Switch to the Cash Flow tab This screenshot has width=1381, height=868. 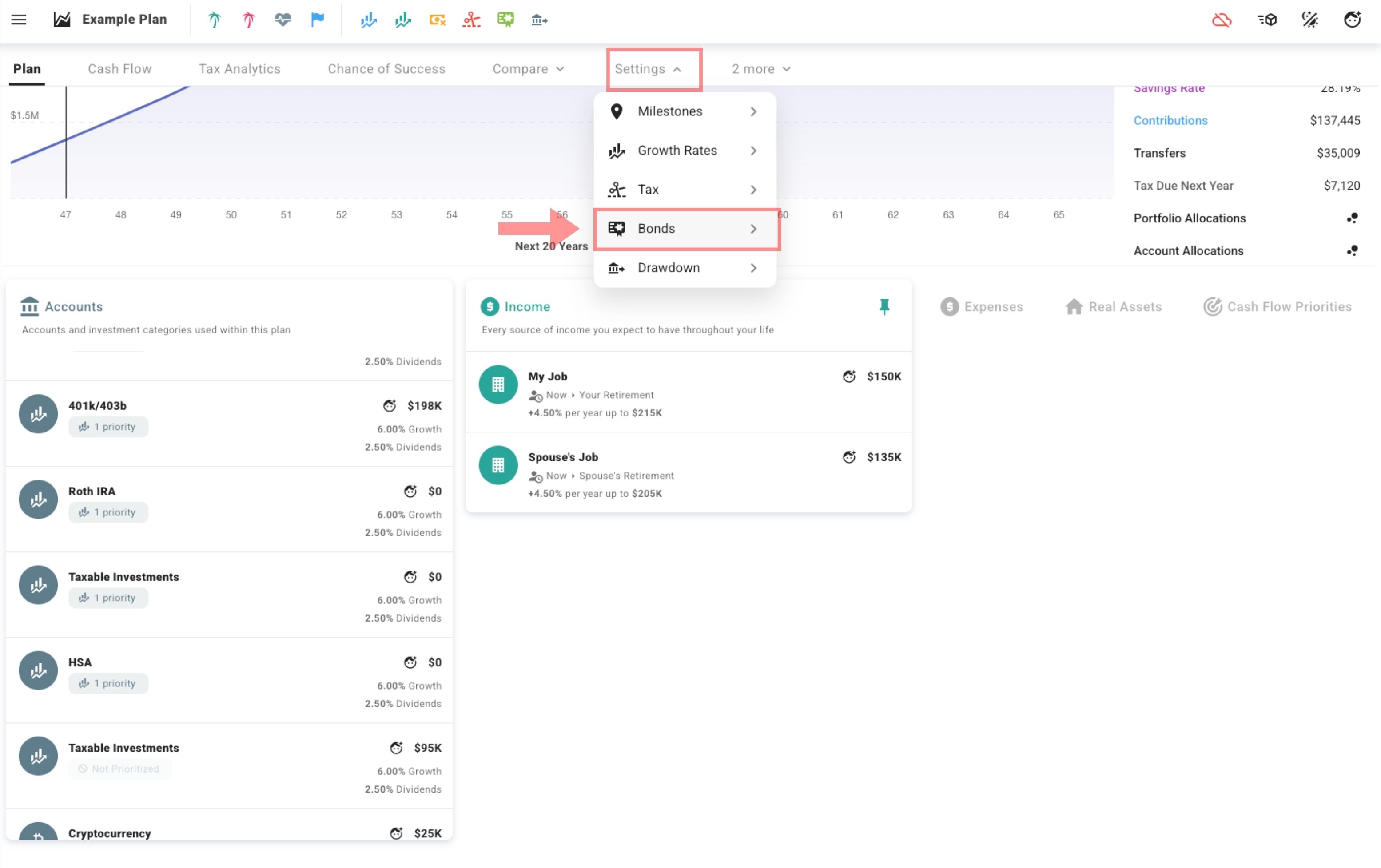pos(119,69)
